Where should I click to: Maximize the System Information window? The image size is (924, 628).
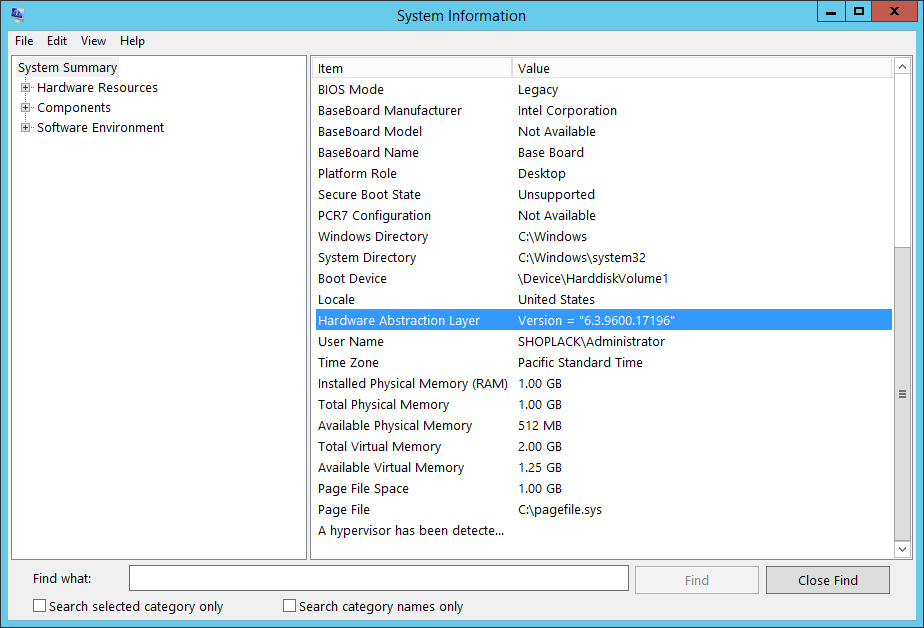click(x=859, y=12)
